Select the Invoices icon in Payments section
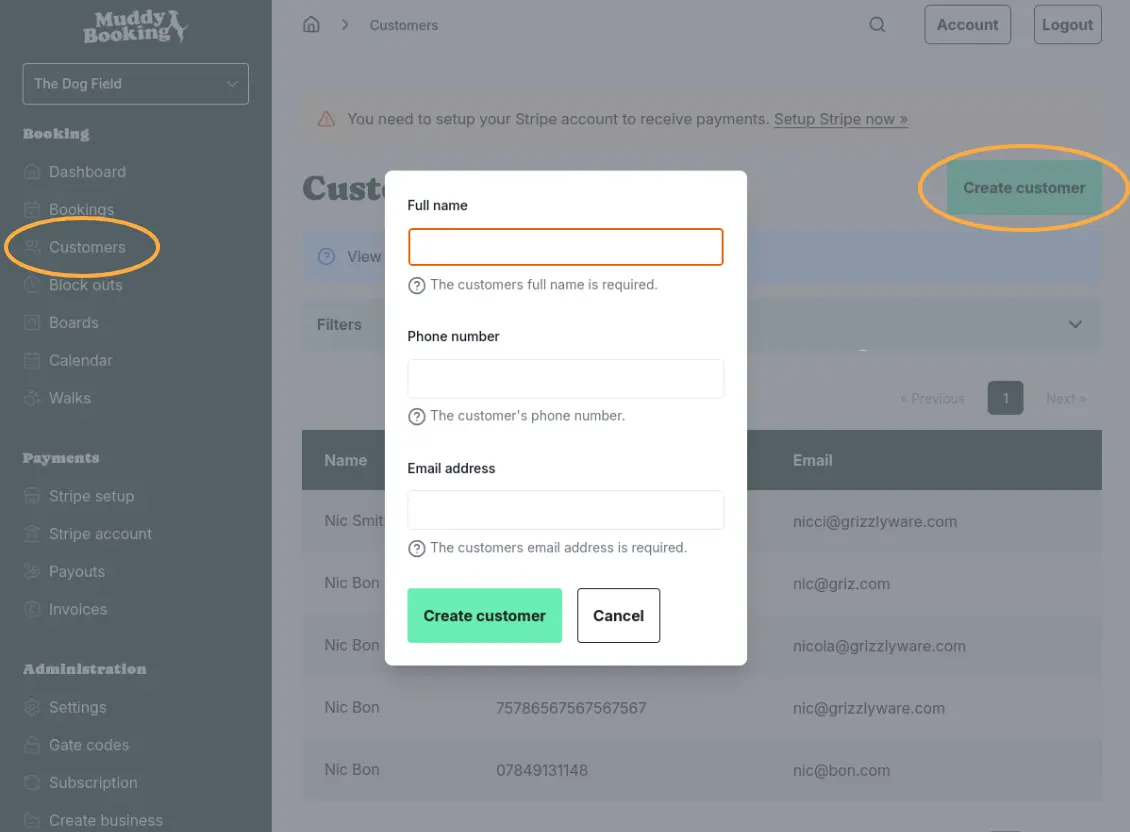 tap(33, 609)
